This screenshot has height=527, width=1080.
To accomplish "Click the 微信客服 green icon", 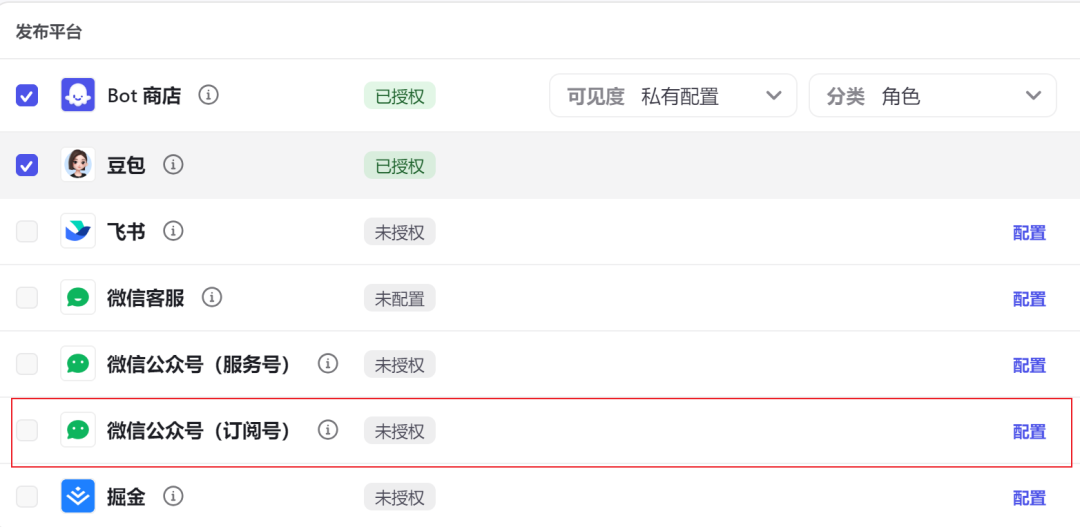I will 78,298.
